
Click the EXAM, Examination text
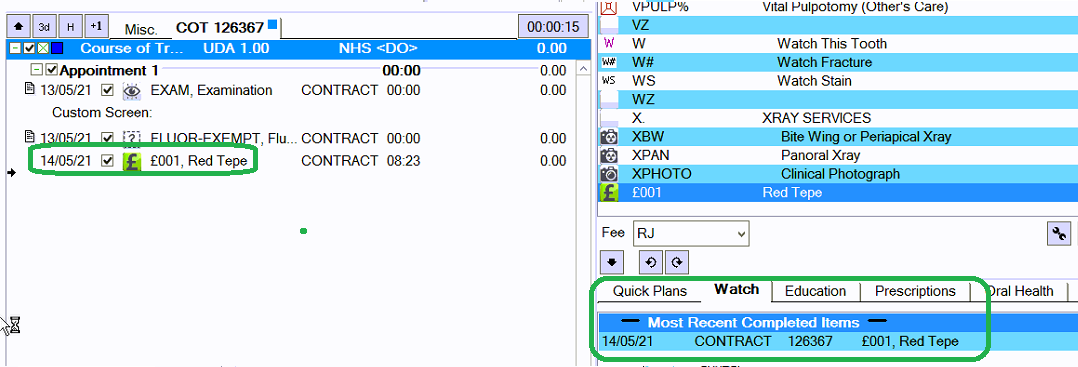tap(211, 91)
